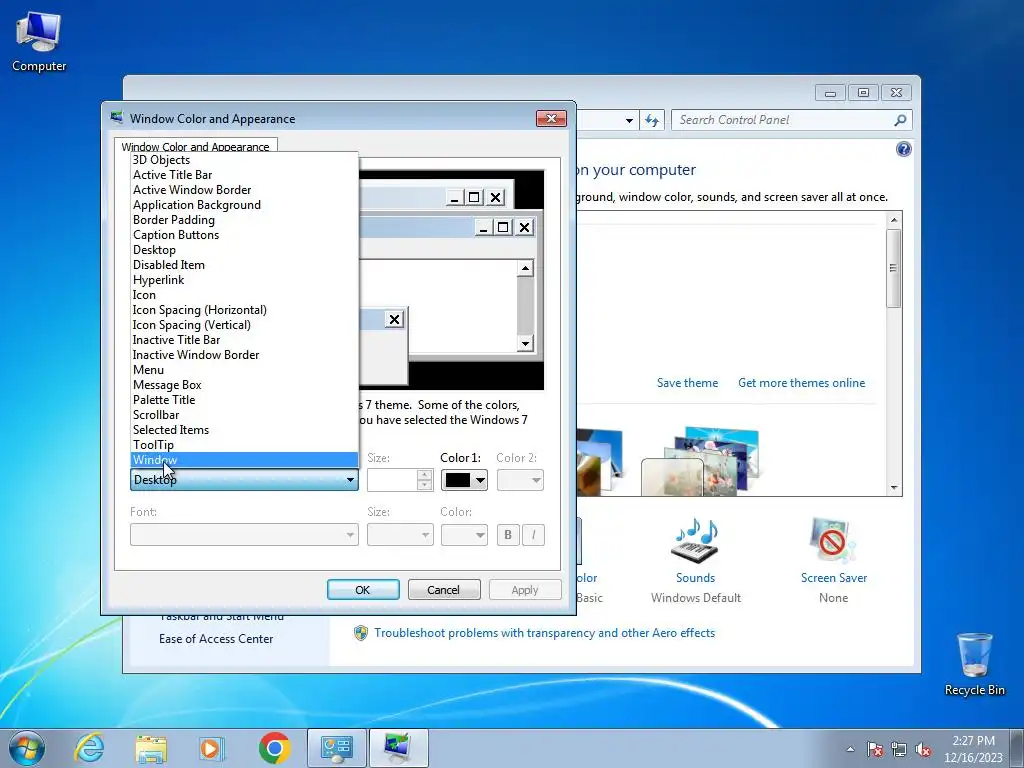Choose Hyperlink in the item list
This screenshot has height=768, width=1024.
click(x=244, y=280)
